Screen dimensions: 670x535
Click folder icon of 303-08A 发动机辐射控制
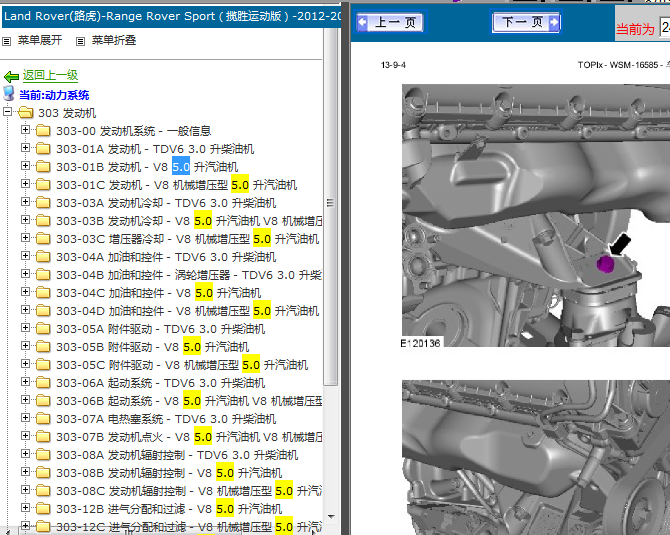click(x=43, y=454)
